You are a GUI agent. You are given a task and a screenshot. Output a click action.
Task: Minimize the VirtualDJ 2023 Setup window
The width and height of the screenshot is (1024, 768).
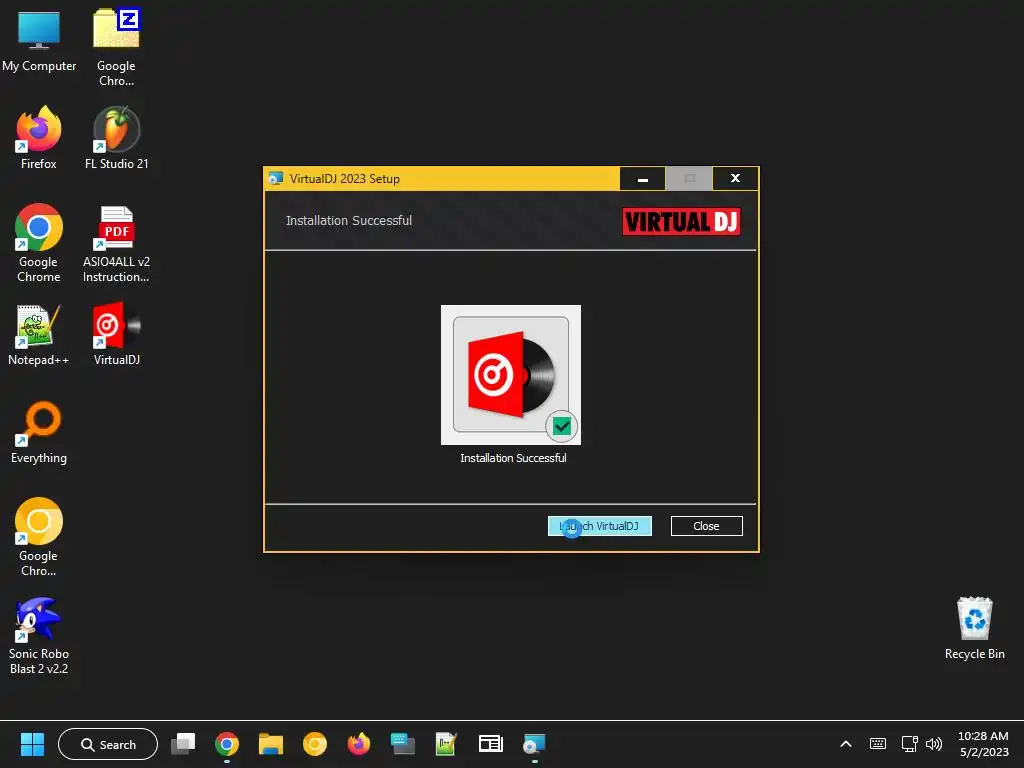(x=643, y=179)
